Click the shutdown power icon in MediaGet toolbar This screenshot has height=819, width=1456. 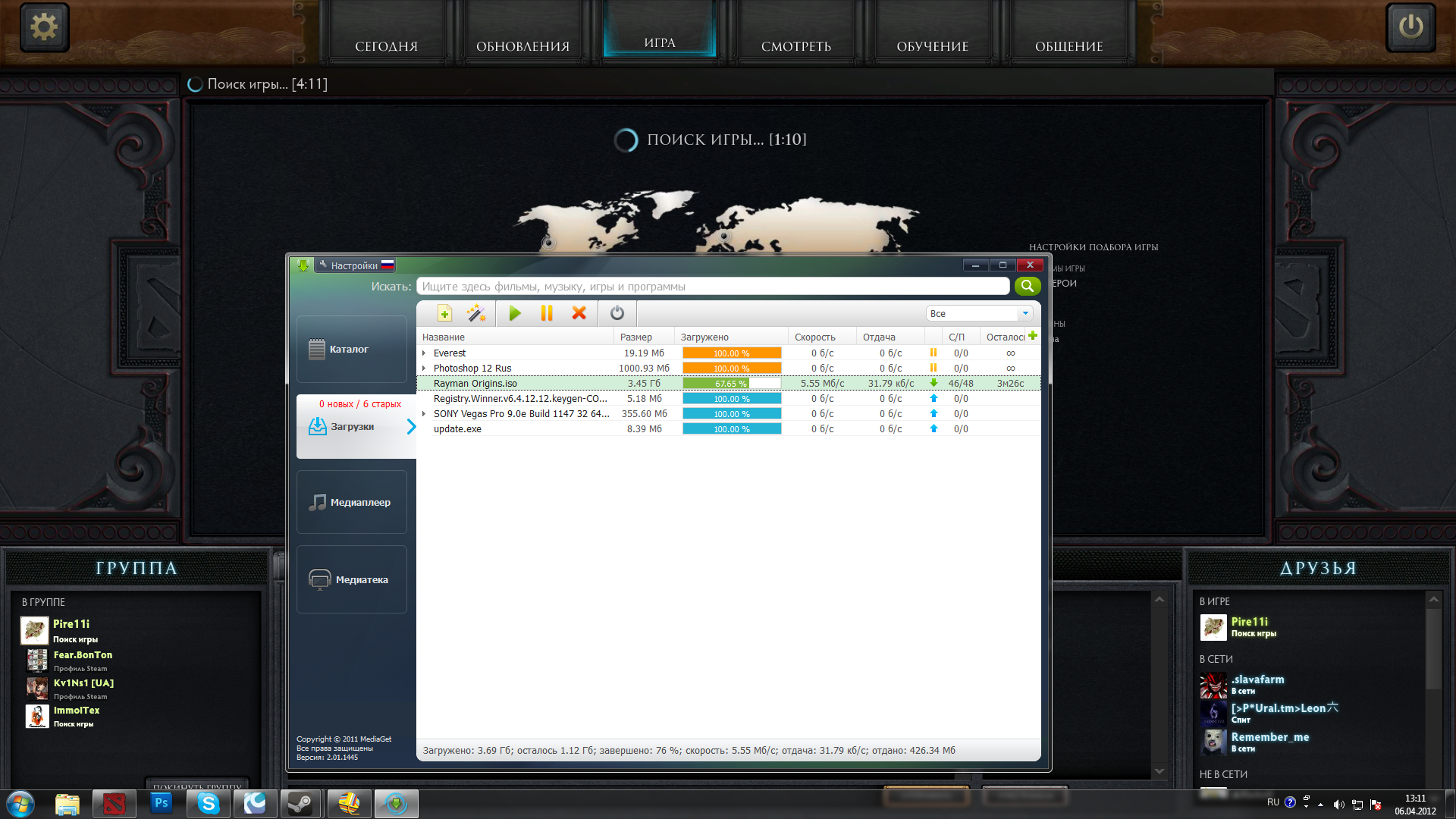pos(617,313)
